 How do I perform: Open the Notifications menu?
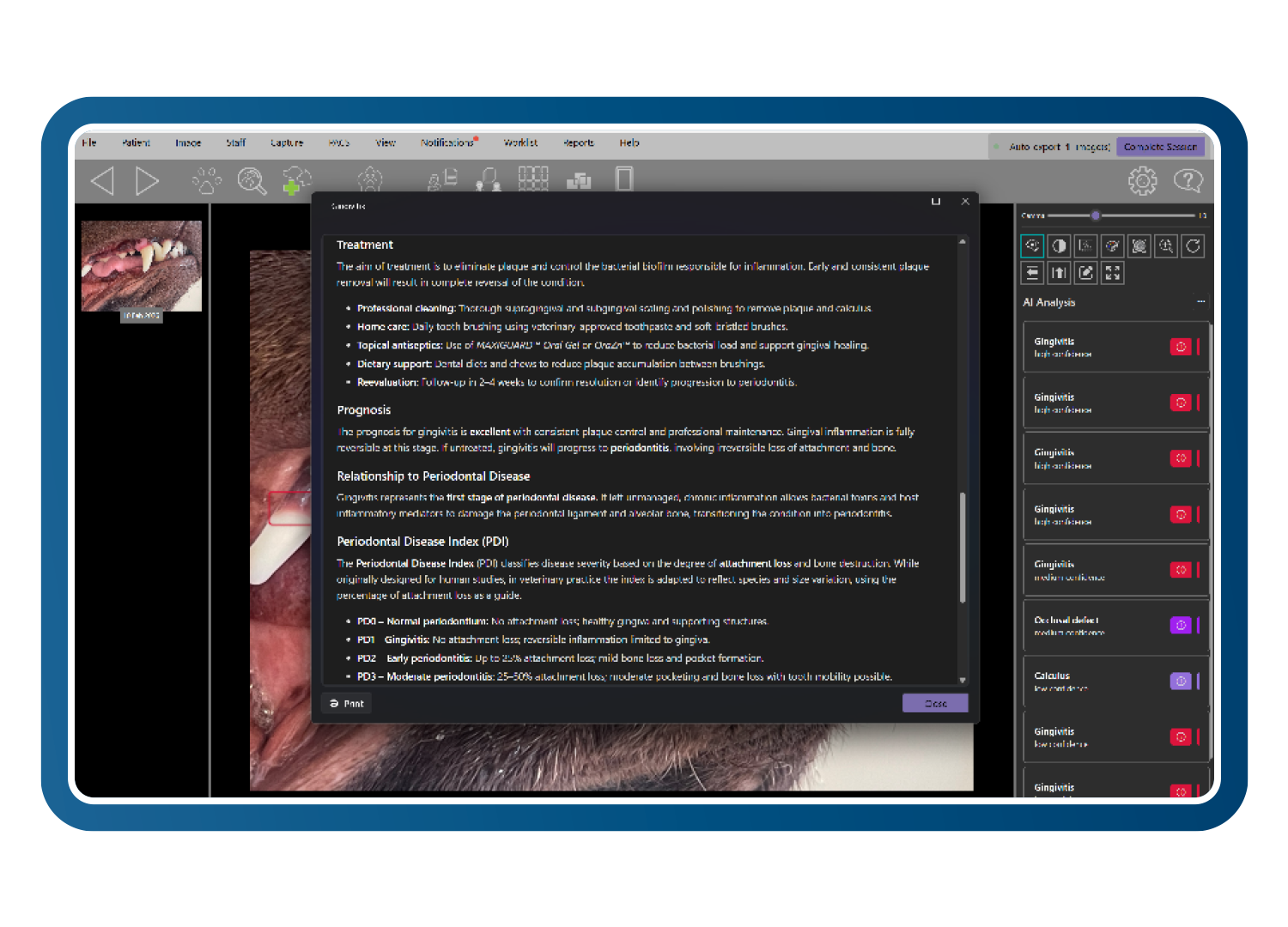[x=447, y=142]
